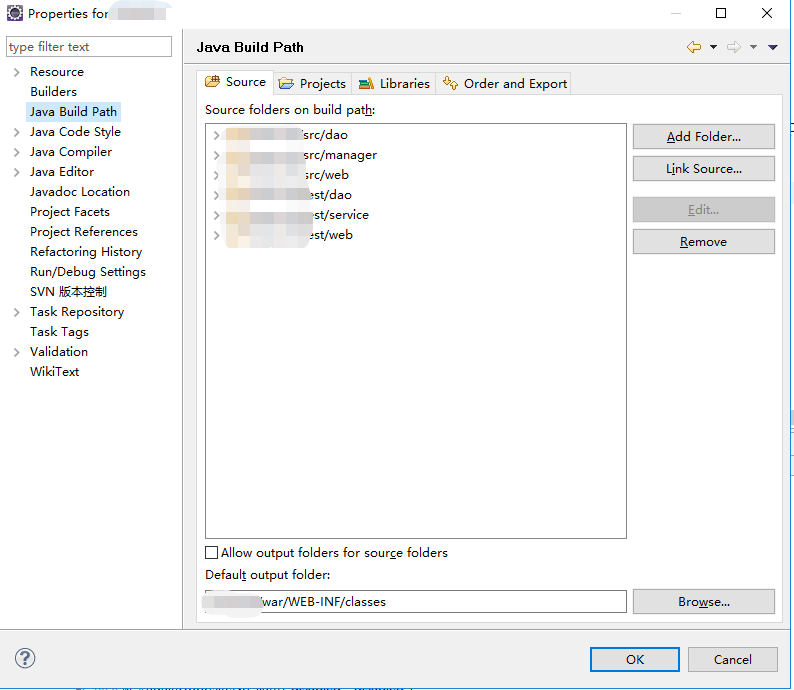Expand the Java Compiler node
This screenshot has width=794, height=690.
(17, 152)
